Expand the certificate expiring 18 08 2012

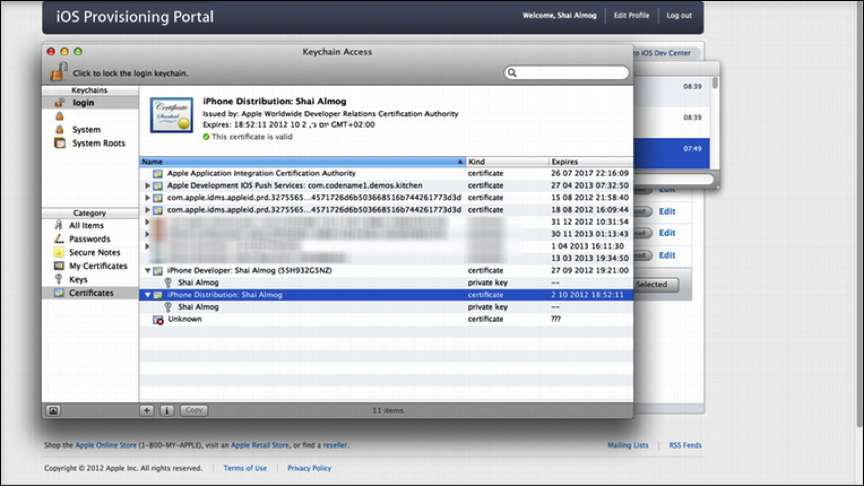click(147, 210)
